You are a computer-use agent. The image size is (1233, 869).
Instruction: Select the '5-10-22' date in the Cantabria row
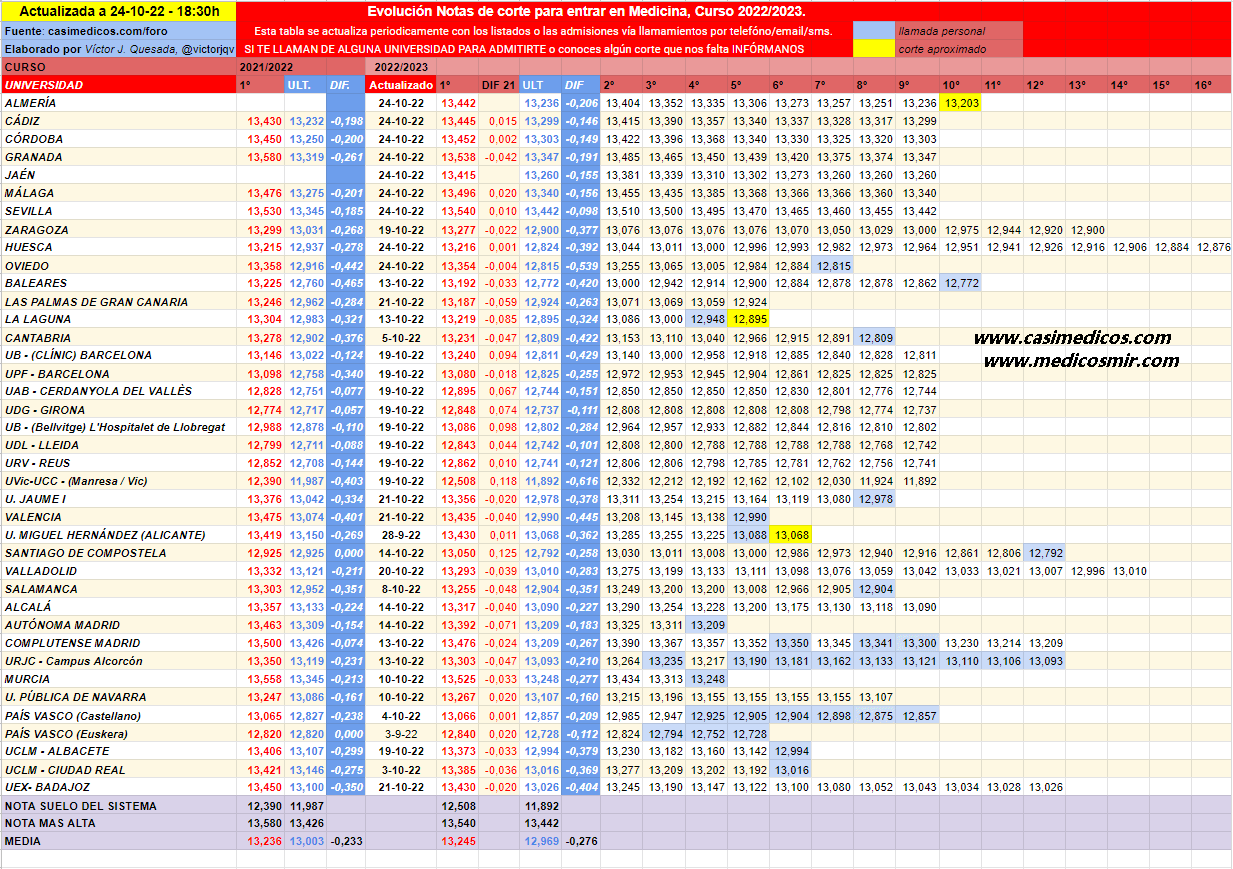pos(401,338)
